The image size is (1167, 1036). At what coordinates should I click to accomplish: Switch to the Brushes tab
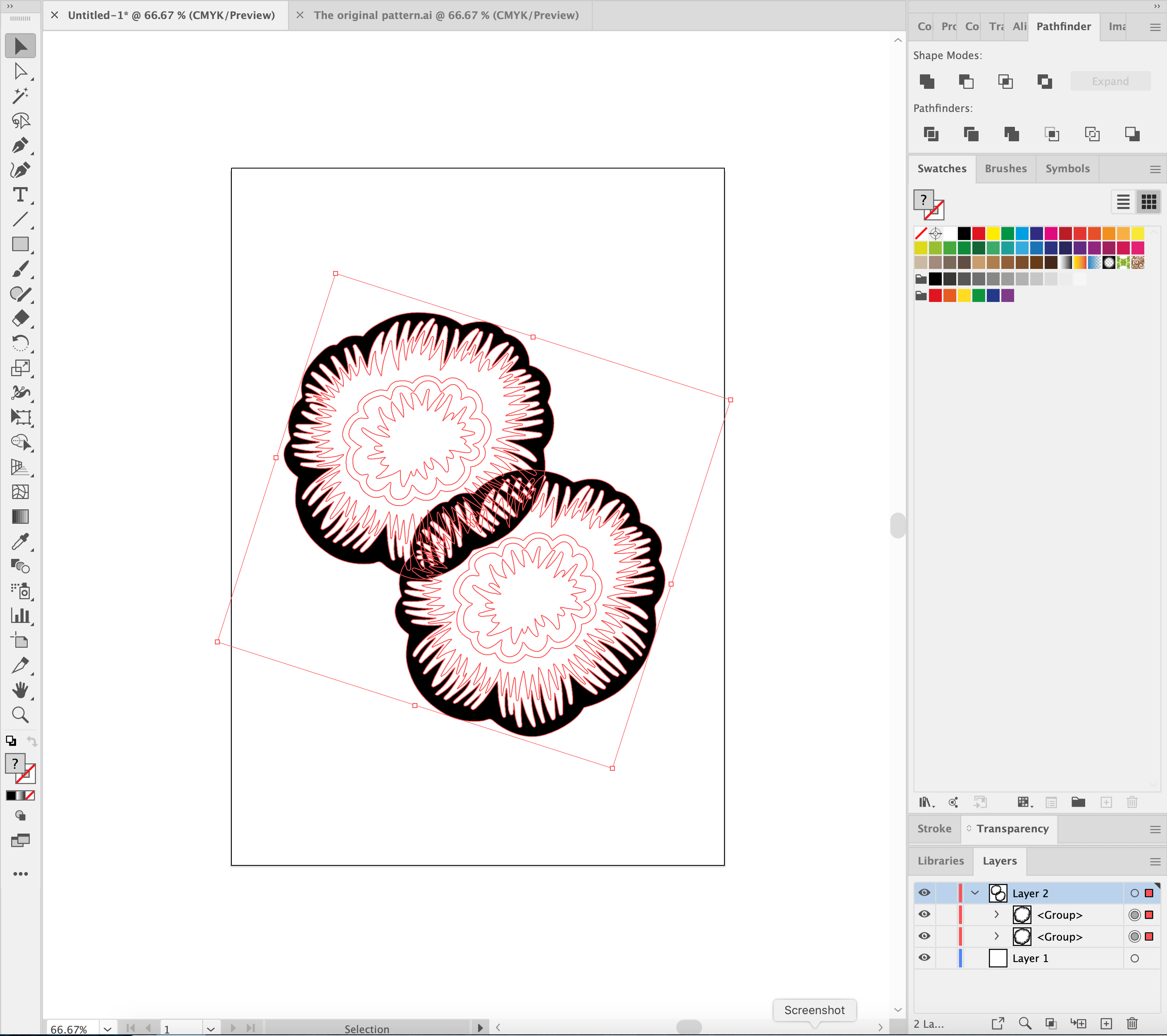(x=1005, y=169)
